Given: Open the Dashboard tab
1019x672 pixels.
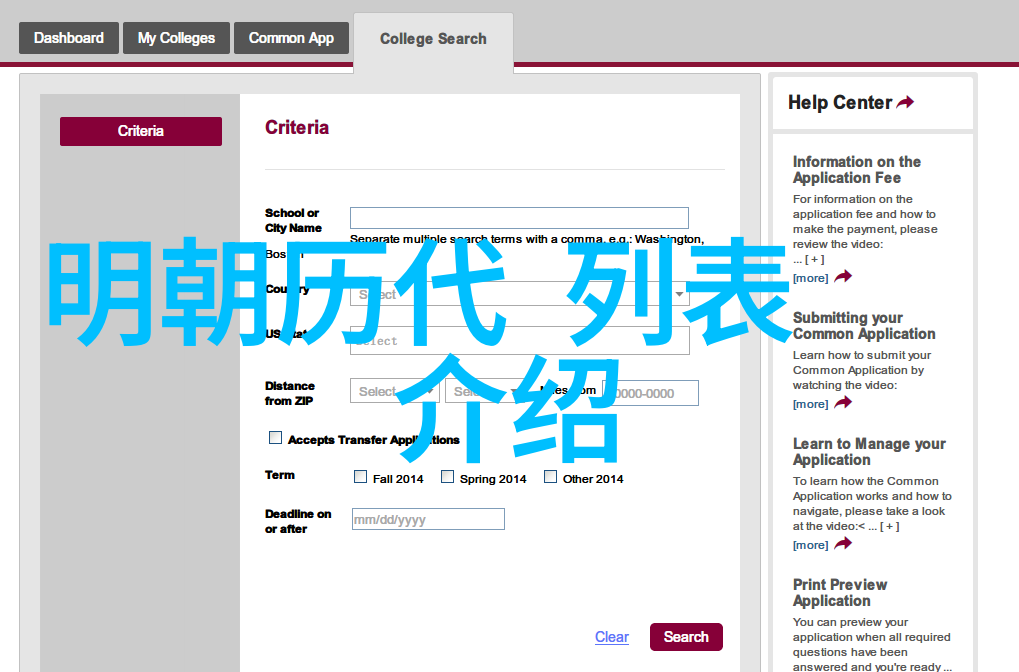Looking at the screenshot, I should (x=69, y=38).
